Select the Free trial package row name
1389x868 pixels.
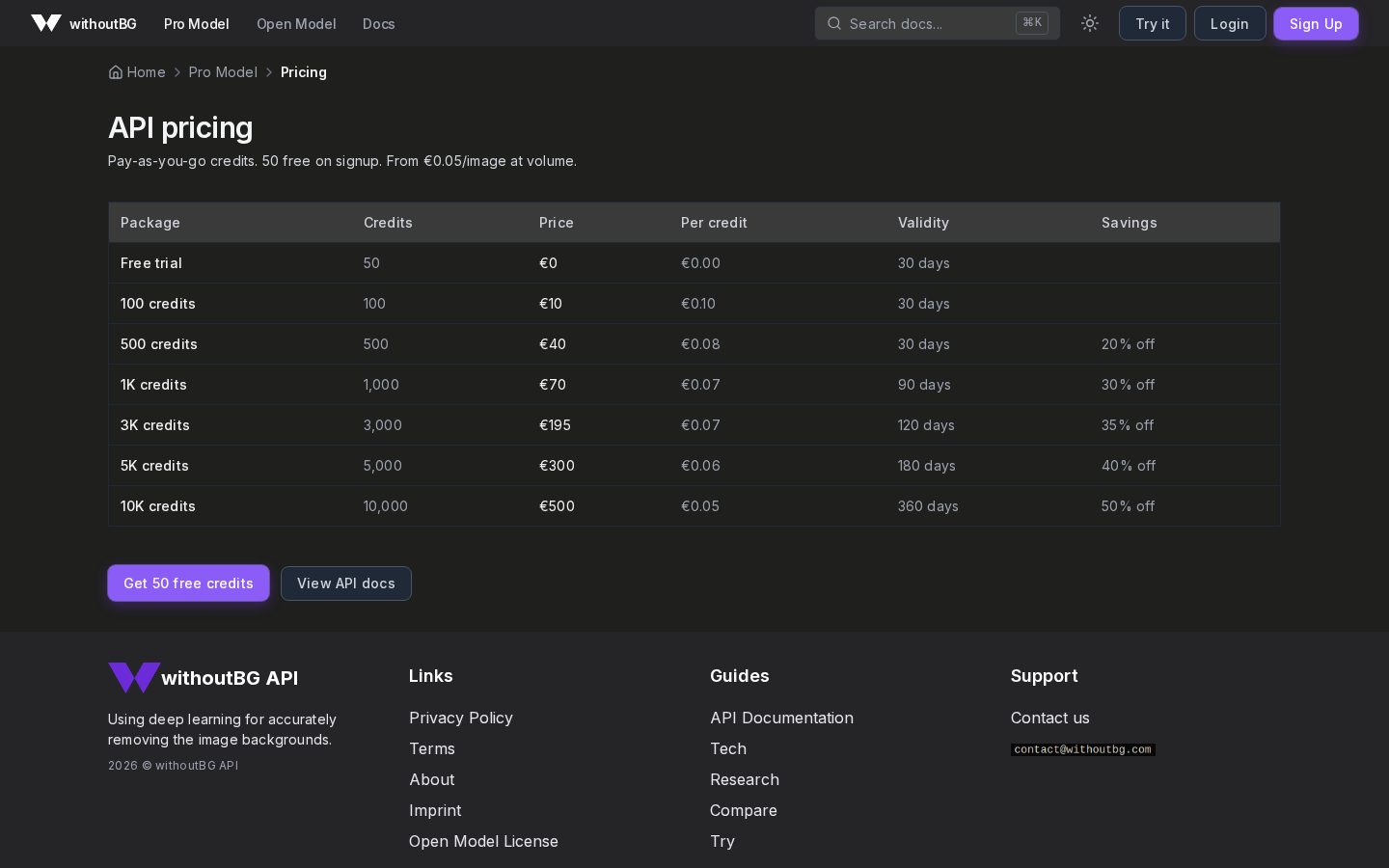coord(151,263)
